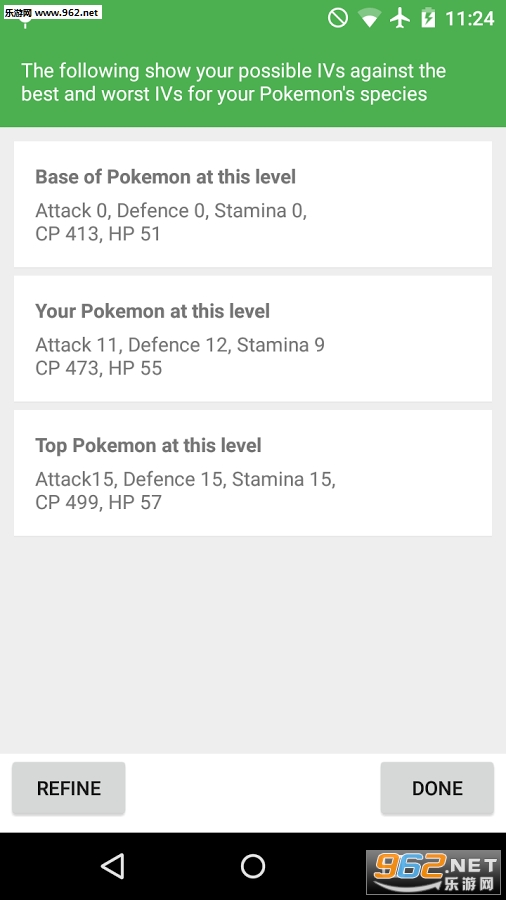The image size is (506, 900).
Task: Tap 'Attack15, Defence 15, Stamina 15' text
Action: pyautogui.click(x=185, y=479)
